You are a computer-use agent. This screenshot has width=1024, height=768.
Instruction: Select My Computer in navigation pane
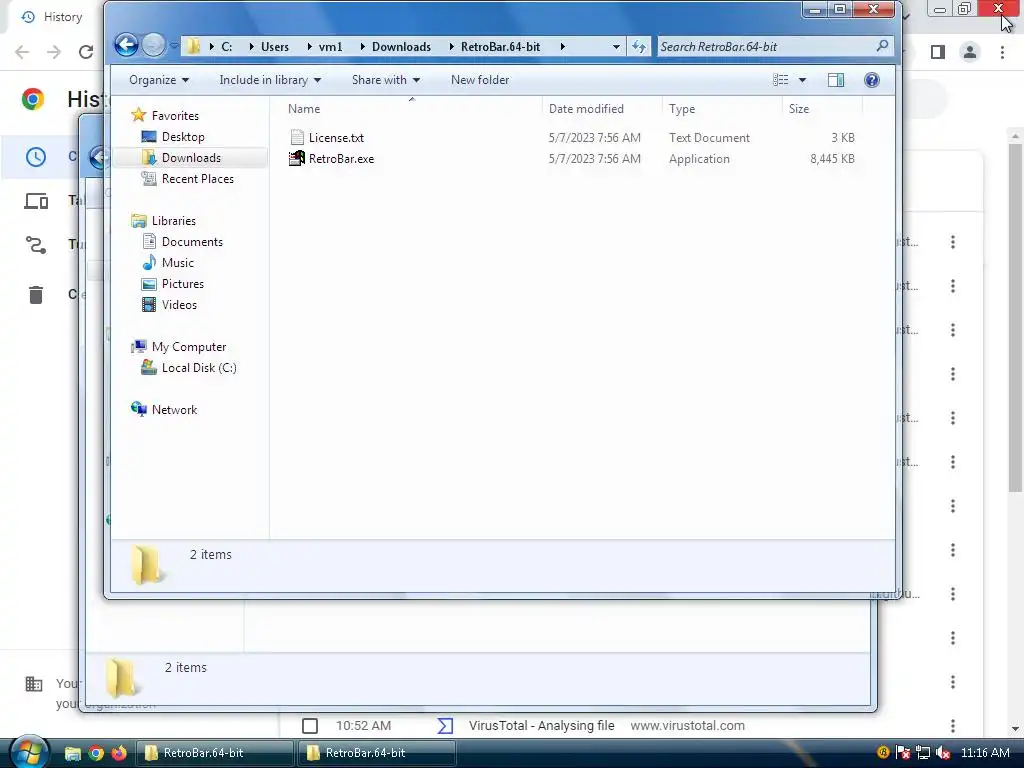click(x=189, y=347)
